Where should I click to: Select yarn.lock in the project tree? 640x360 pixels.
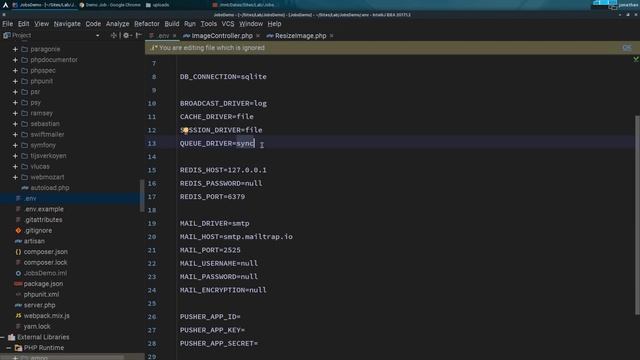click(x=37, y=327)
